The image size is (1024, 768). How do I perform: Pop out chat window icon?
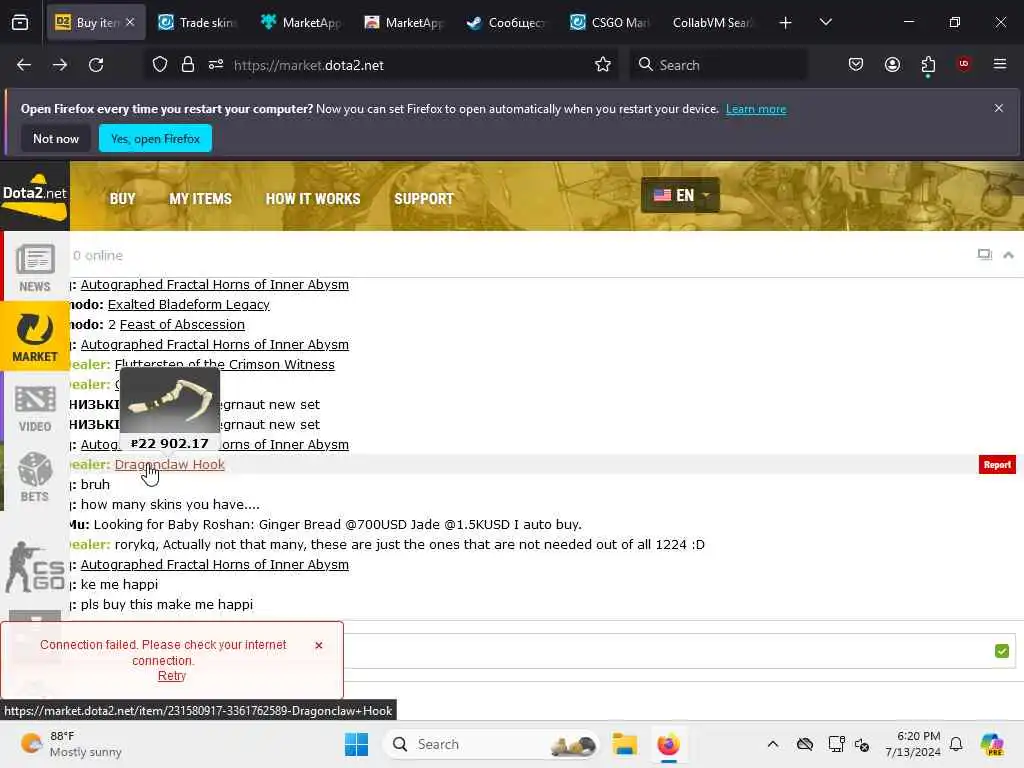point(984,255)
